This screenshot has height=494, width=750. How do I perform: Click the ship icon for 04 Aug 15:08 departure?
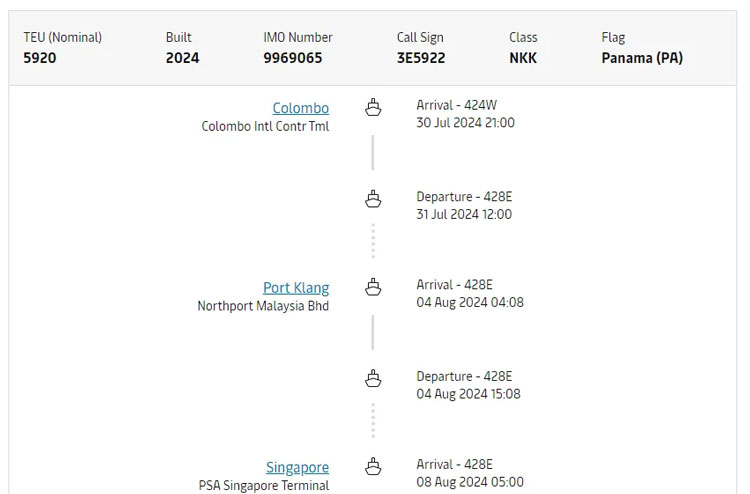pyautogui.click(x=373, y=378)
